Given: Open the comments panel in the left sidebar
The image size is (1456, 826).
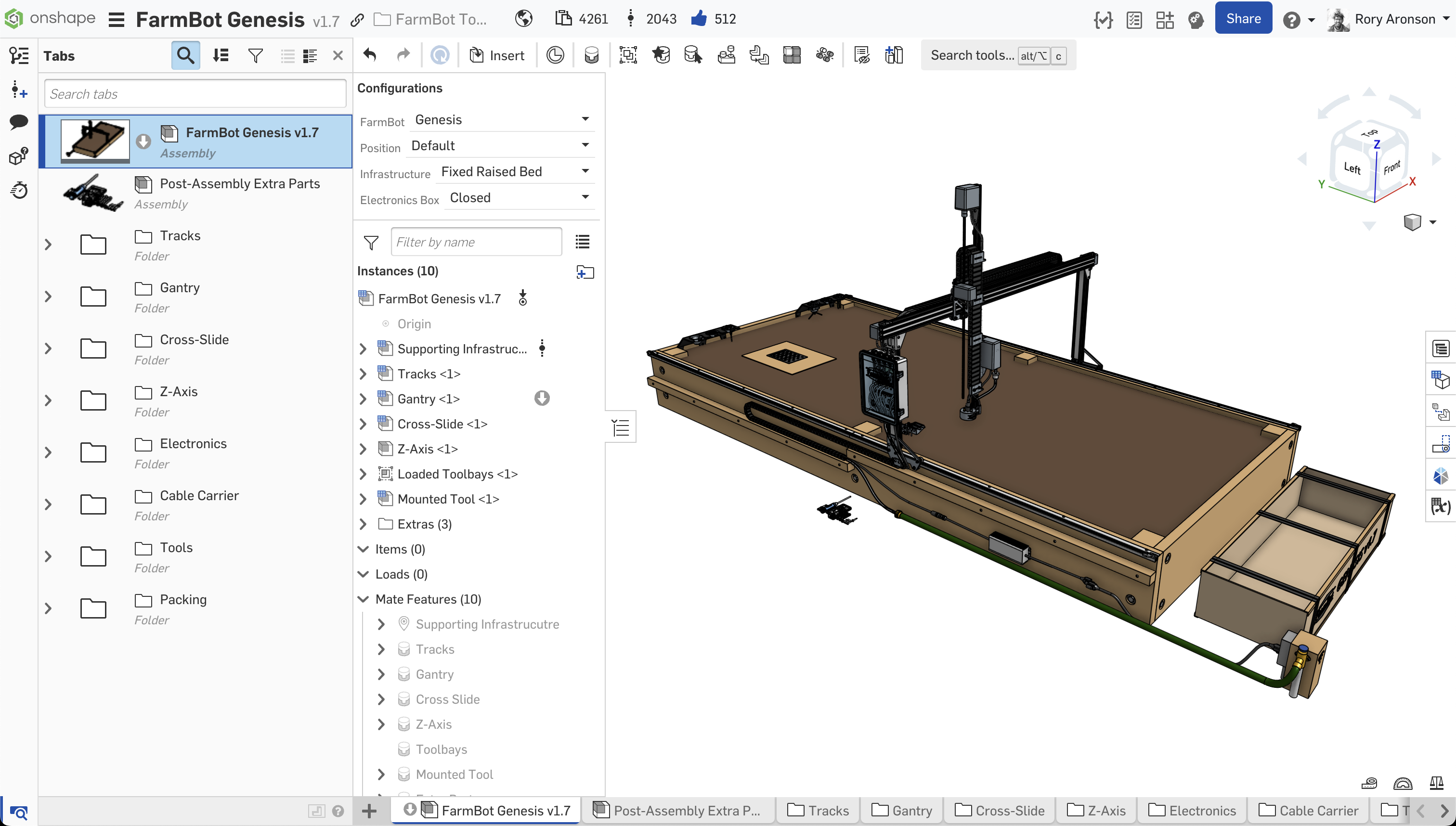Looking at the screenshot, I should tap(19, 122).
